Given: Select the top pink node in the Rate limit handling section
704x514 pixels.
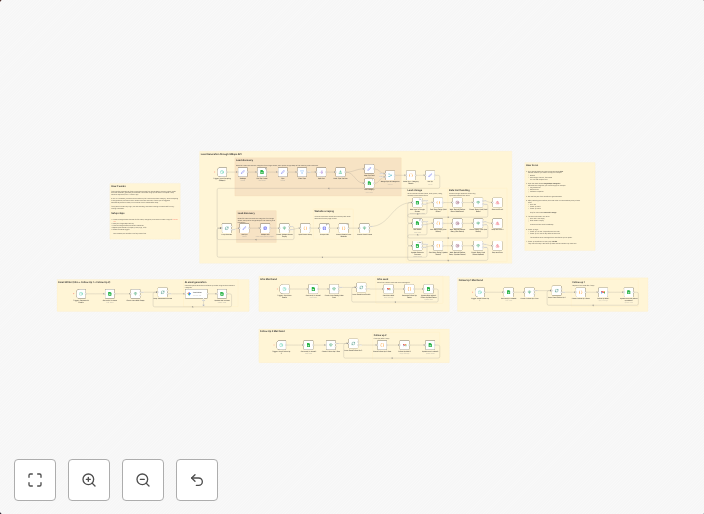Looking at the screenshot, I should (457, 203).
